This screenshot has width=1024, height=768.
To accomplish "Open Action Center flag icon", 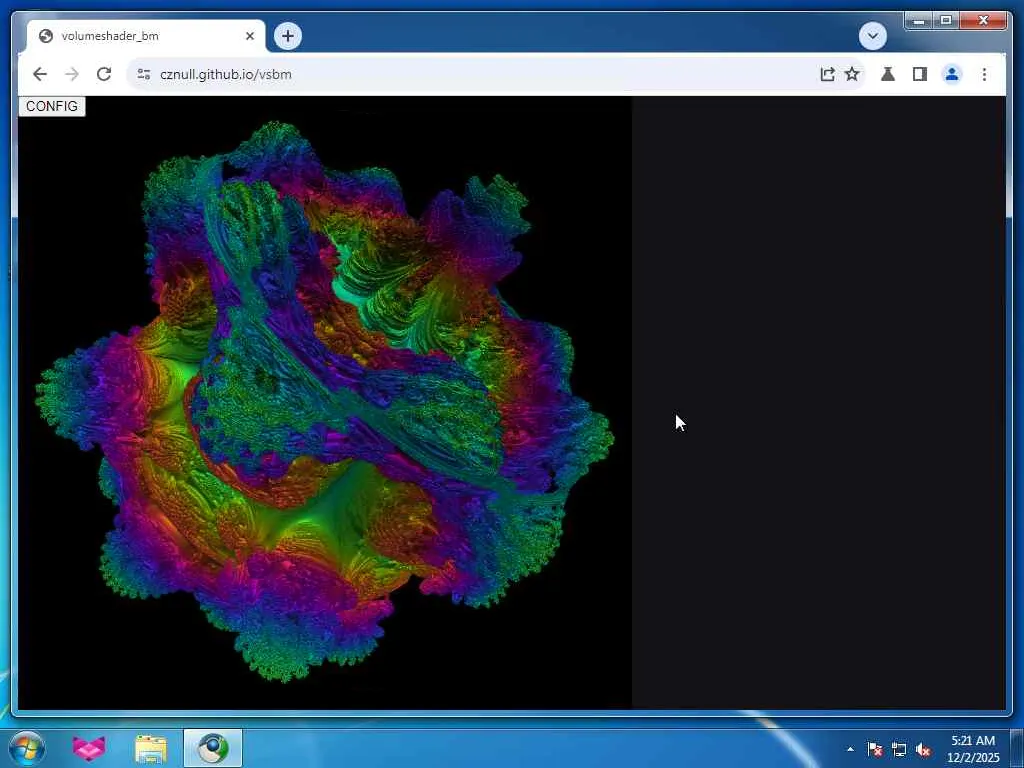I will pyautogui.click(x=875, y=749).
